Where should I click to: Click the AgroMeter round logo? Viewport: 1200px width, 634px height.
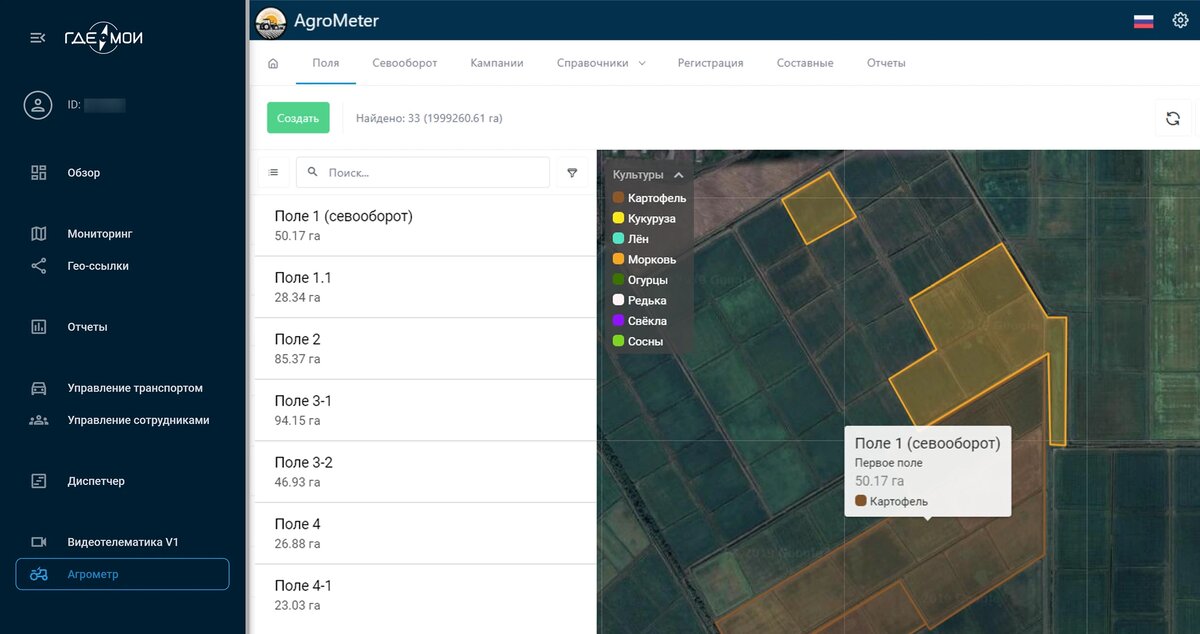pyautogui.click(x=270, y=22)
